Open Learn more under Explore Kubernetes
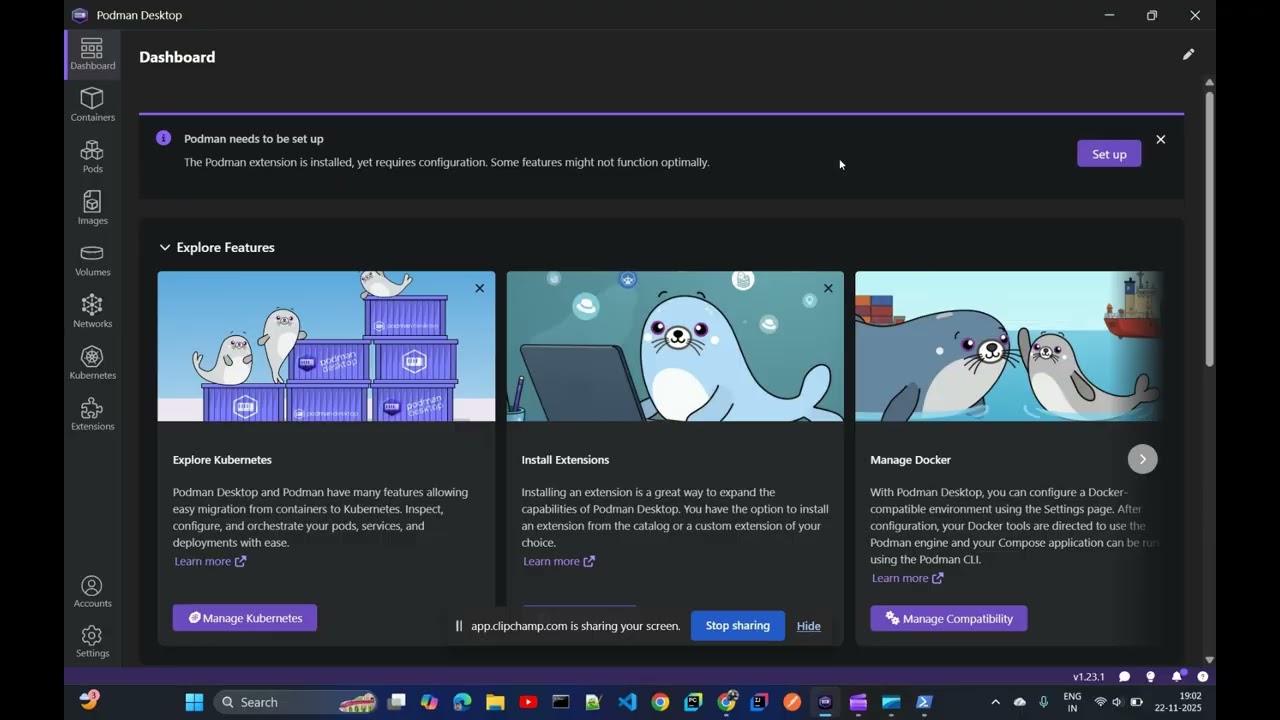The width and height of the screenshot is (1280, 720). [x=210, y=561]
